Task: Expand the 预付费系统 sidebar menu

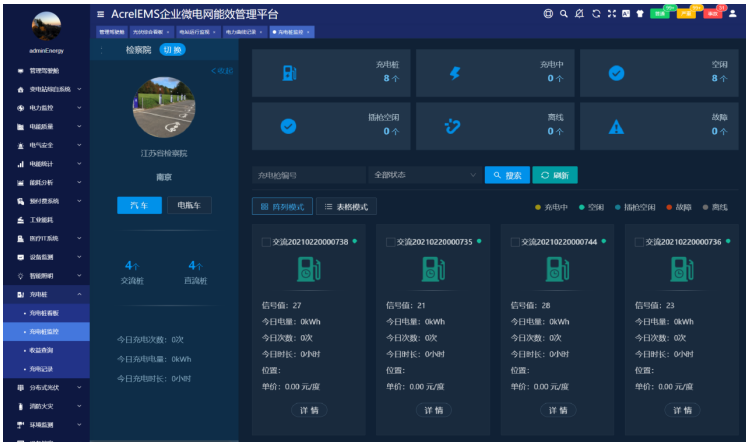Action: coord(47,201)
